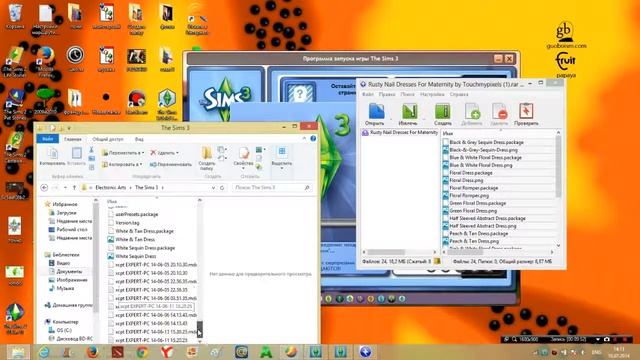This screenshot has width=640, height=360.
Task: Select Half Sleeved Abstract Dress.package in archiver
Action: [487, 218]
